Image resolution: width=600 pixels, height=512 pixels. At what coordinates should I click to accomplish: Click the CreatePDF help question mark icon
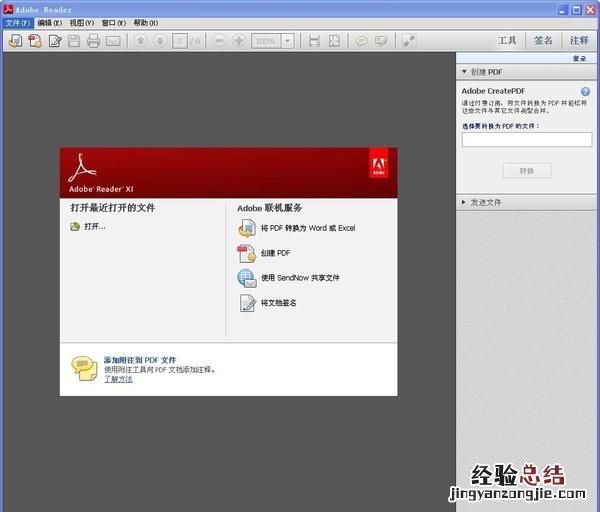(x=585, y=91)
